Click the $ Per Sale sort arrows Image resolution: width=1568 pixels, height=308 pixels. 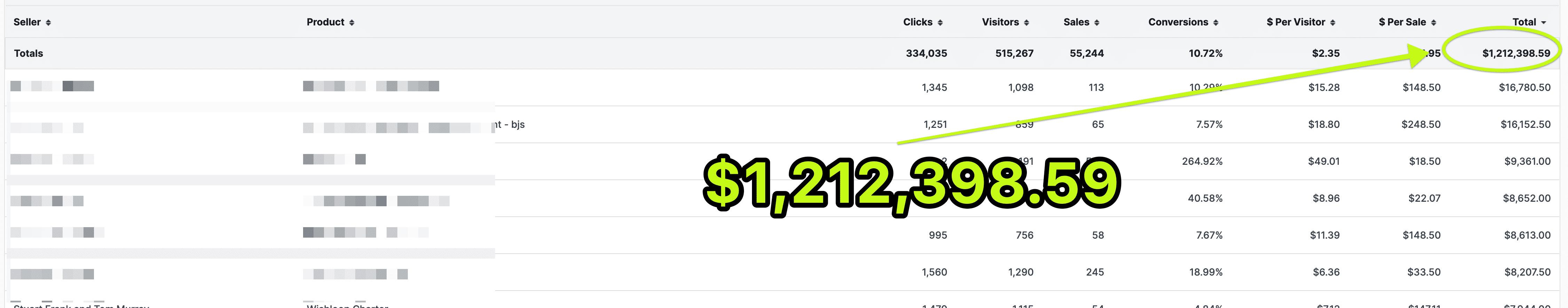(1433, 23)
